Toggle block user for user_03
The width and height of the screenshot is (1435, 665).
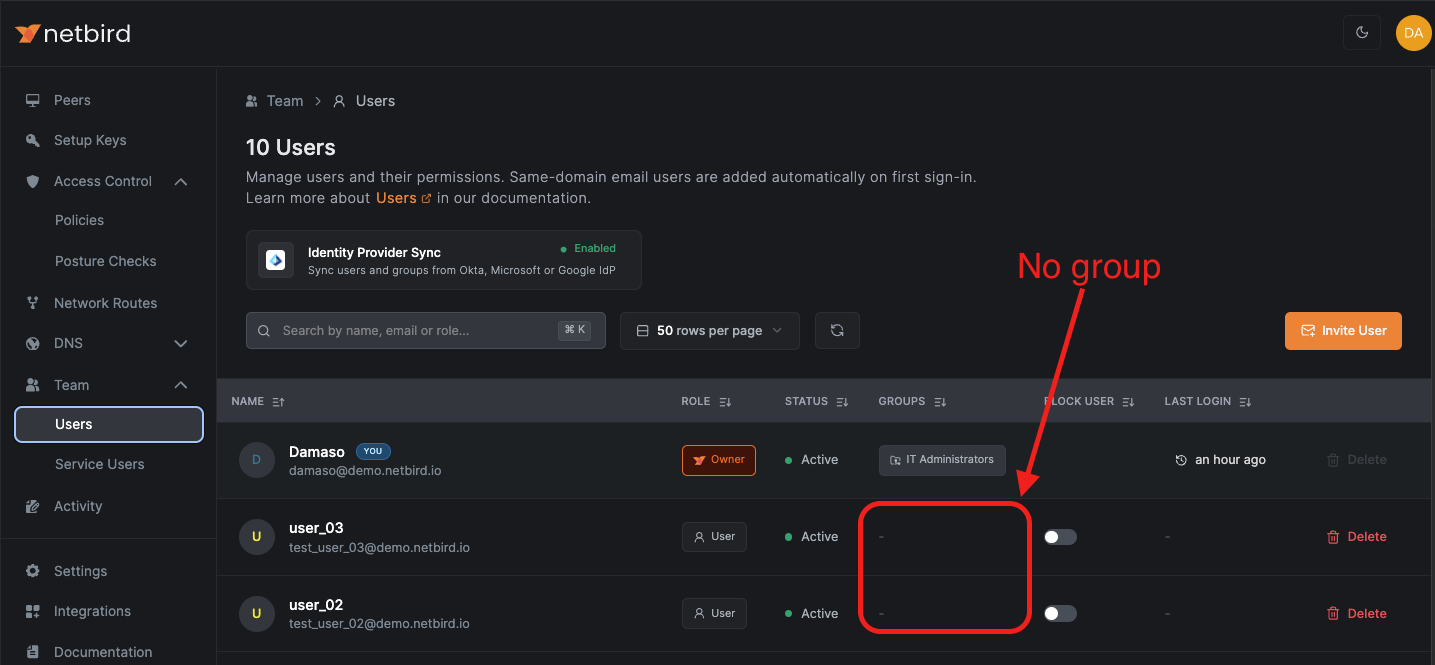[1060, 537]
